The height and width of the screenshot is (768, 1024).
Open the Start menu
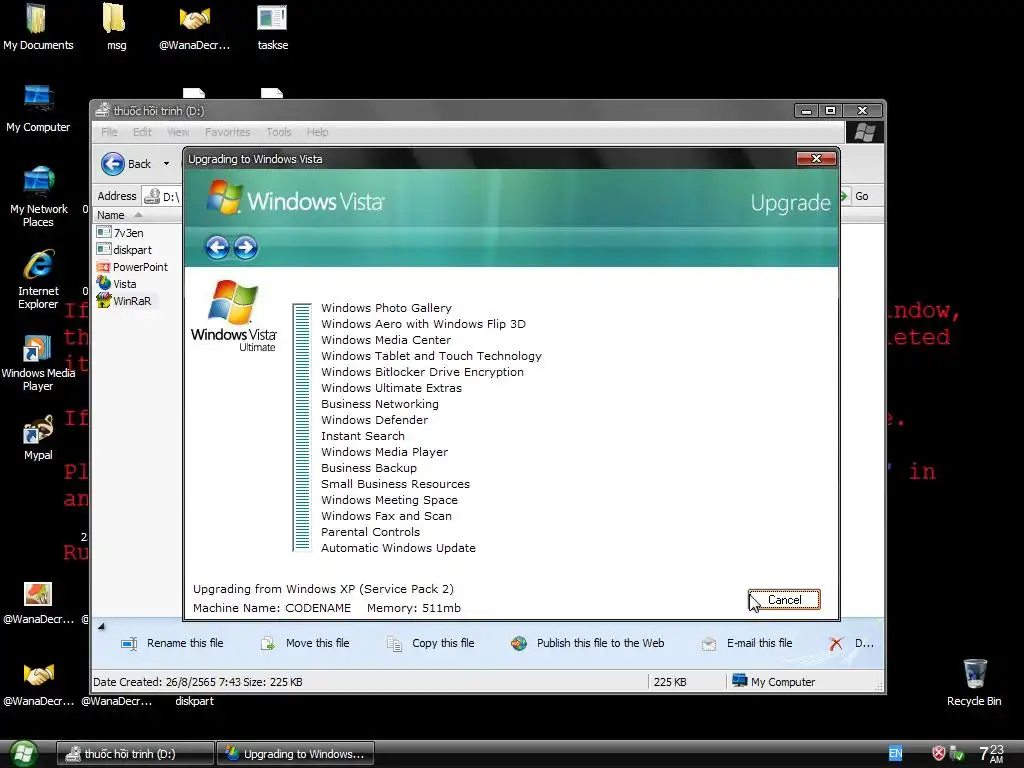22,754
